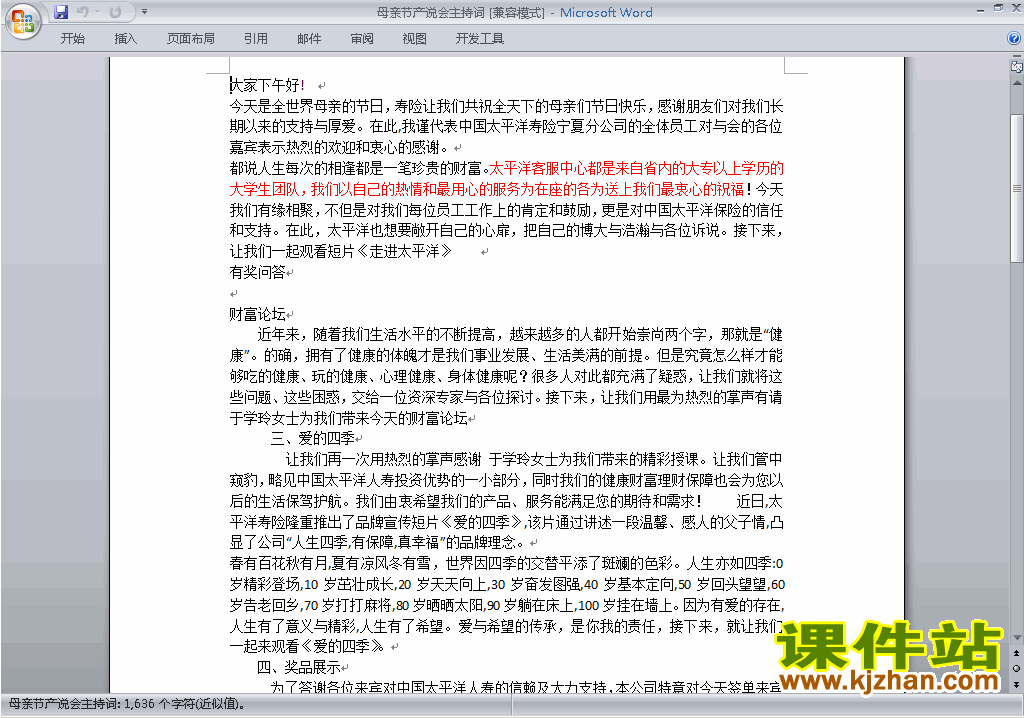The width and height of the screenshot is (1024, 718).
Task: Open Word Help with the question mark
Action: click(x=1014, y=39)
